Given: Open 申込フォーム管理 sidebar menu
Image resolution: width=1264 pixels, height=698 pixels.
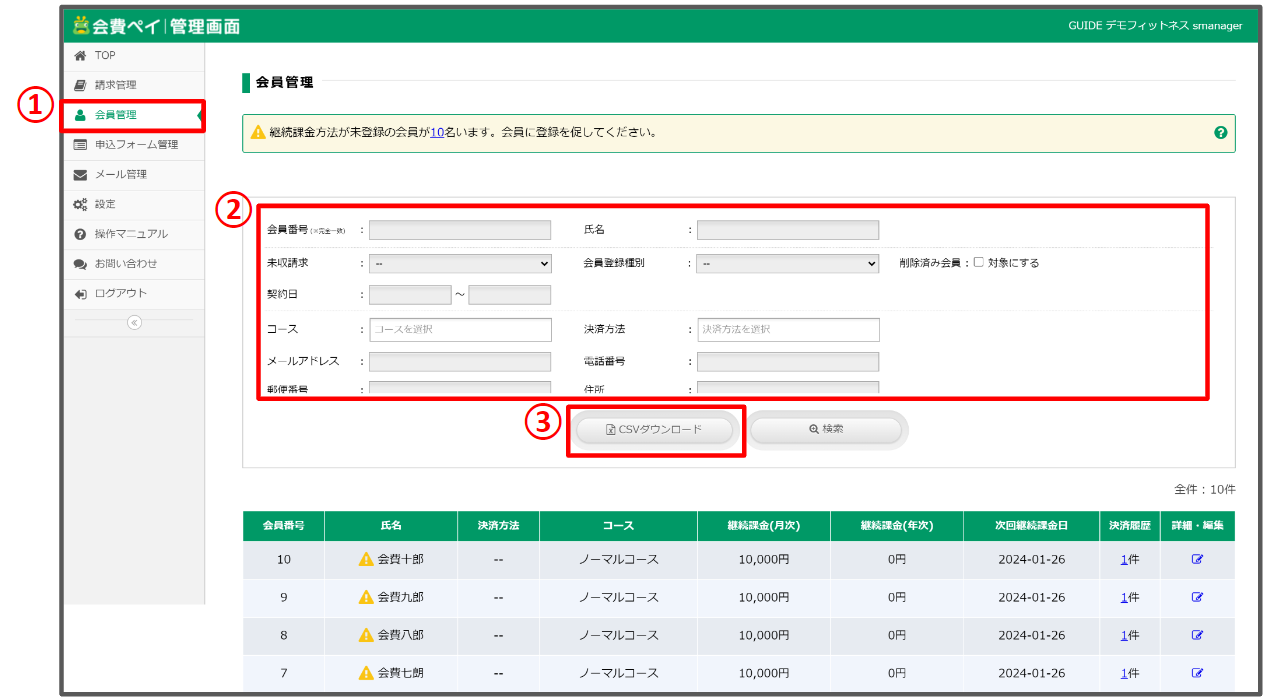Looking at the screenshot, I should click(135, 145).
